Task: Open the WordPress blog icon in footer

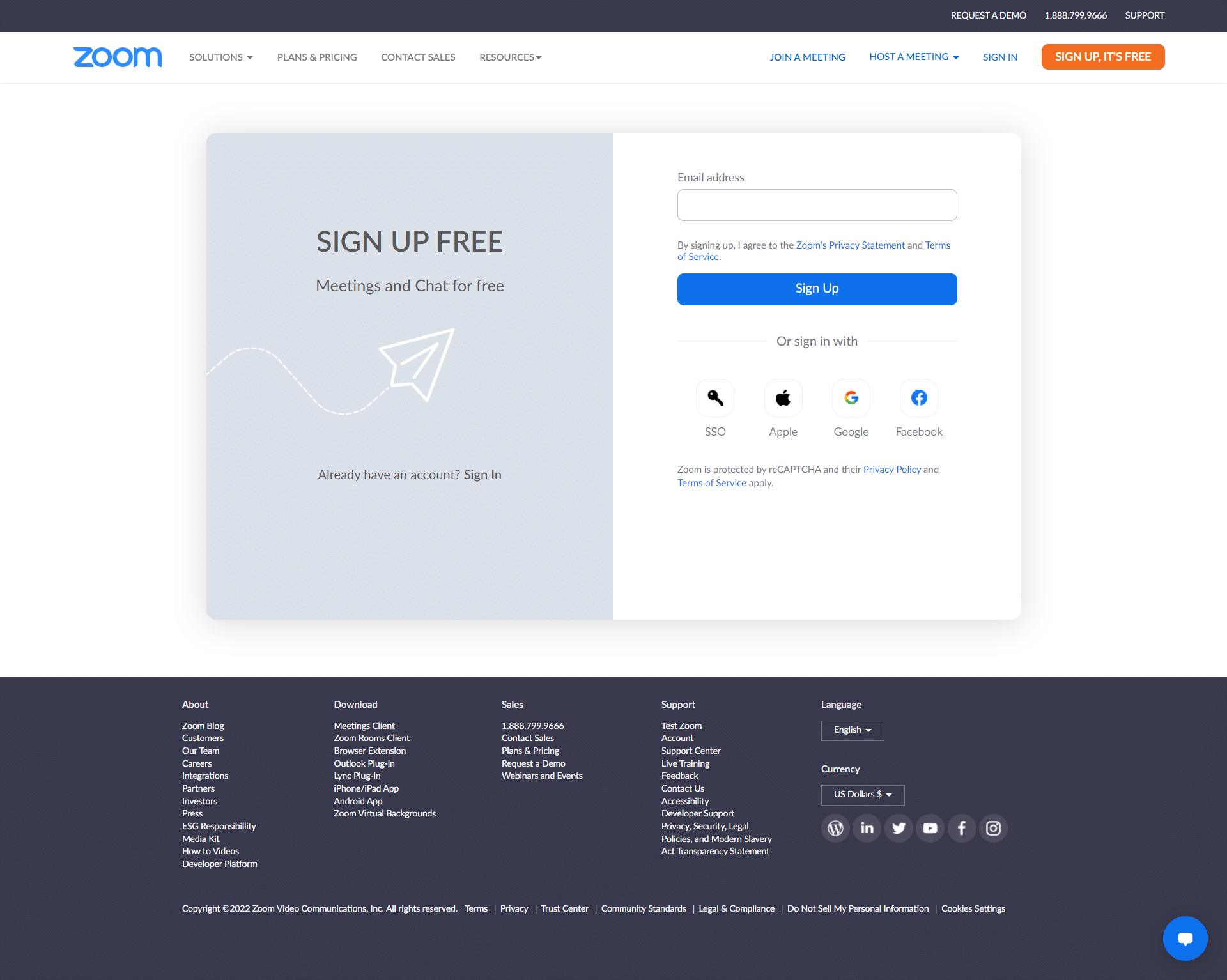Action: point(835,828)
